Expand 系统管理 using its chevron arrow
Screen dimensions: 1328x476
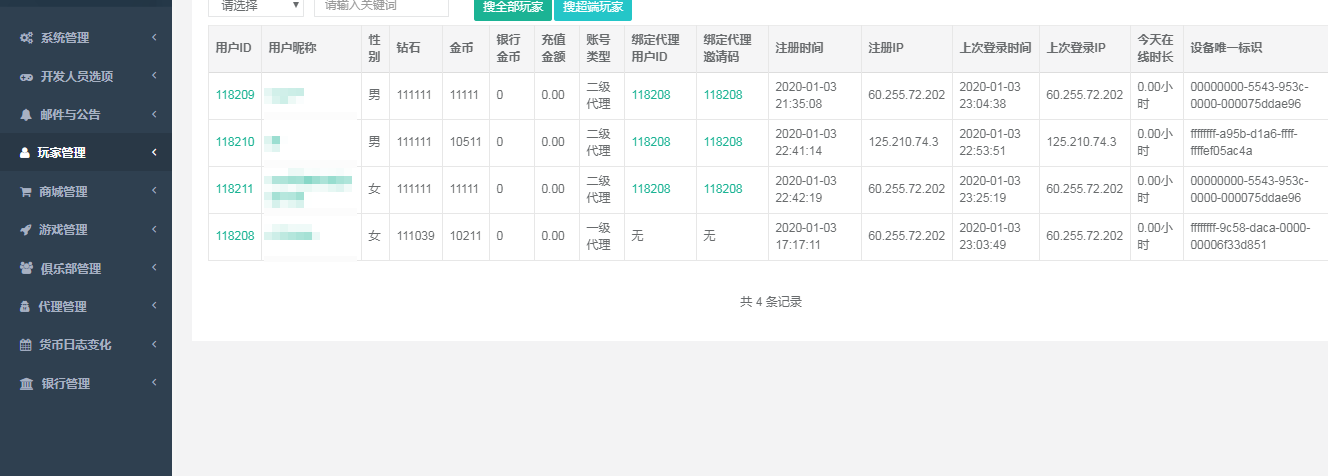pos(154,38)
